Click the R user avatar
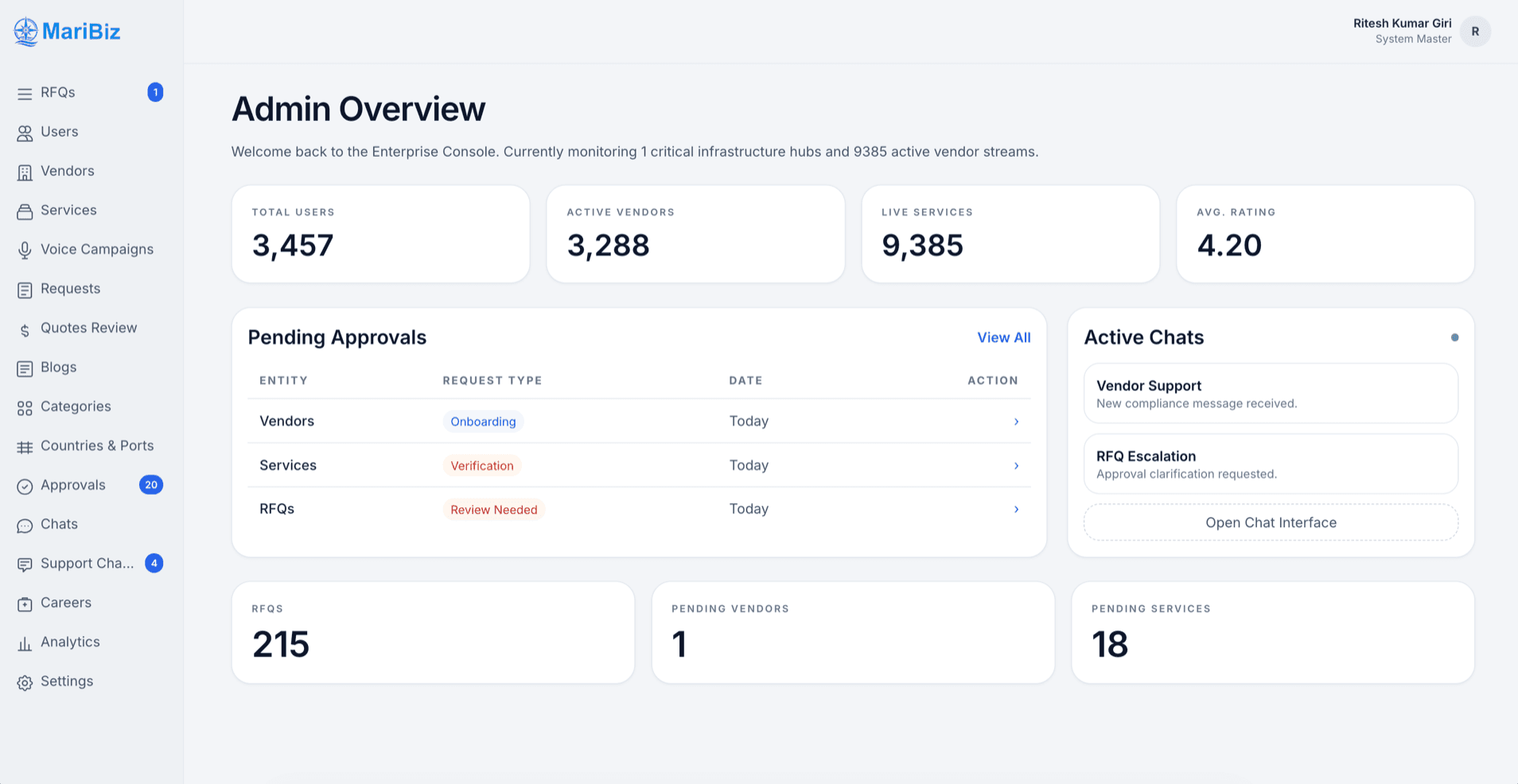The height and width of the screenshot is (784, 1518). point(1475,31)
